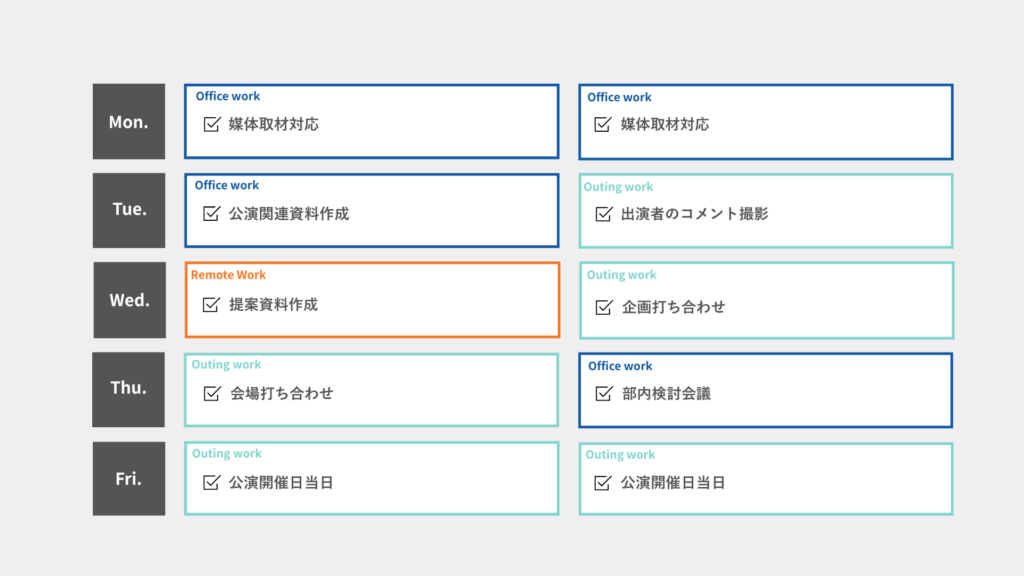Select the Tue. day block

[129, 210]
